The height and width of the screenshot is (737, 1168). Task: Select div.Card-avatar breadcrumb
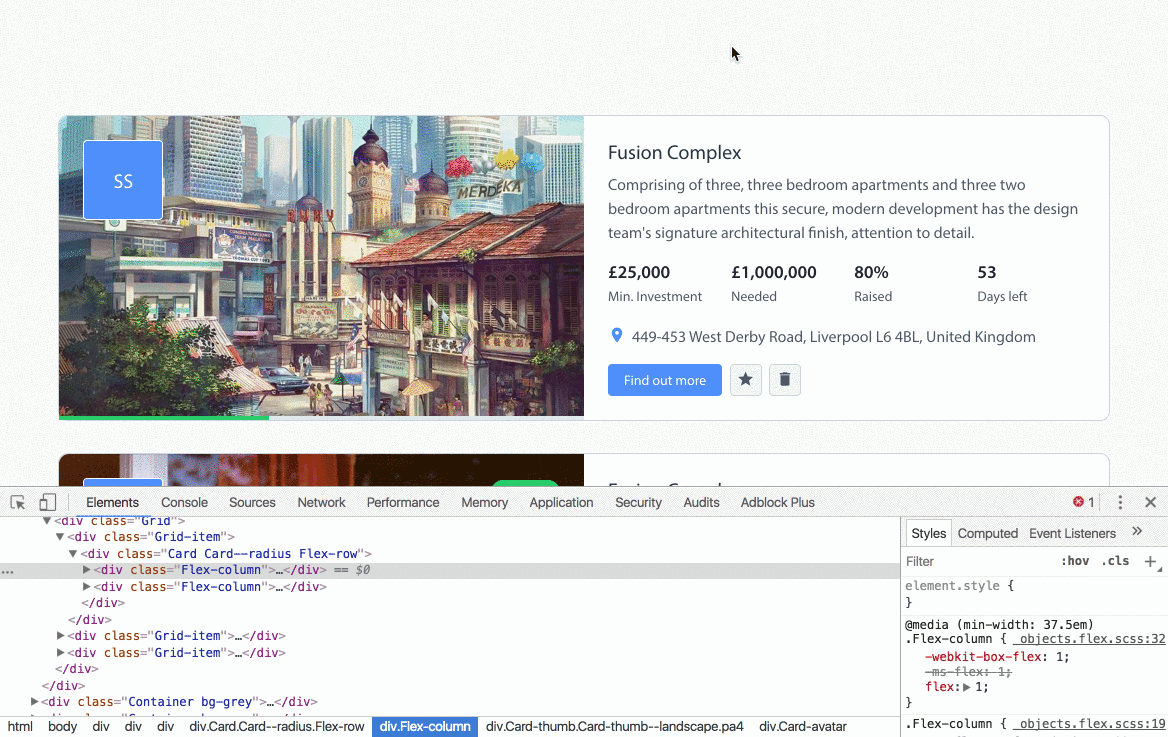coord(803,727)
